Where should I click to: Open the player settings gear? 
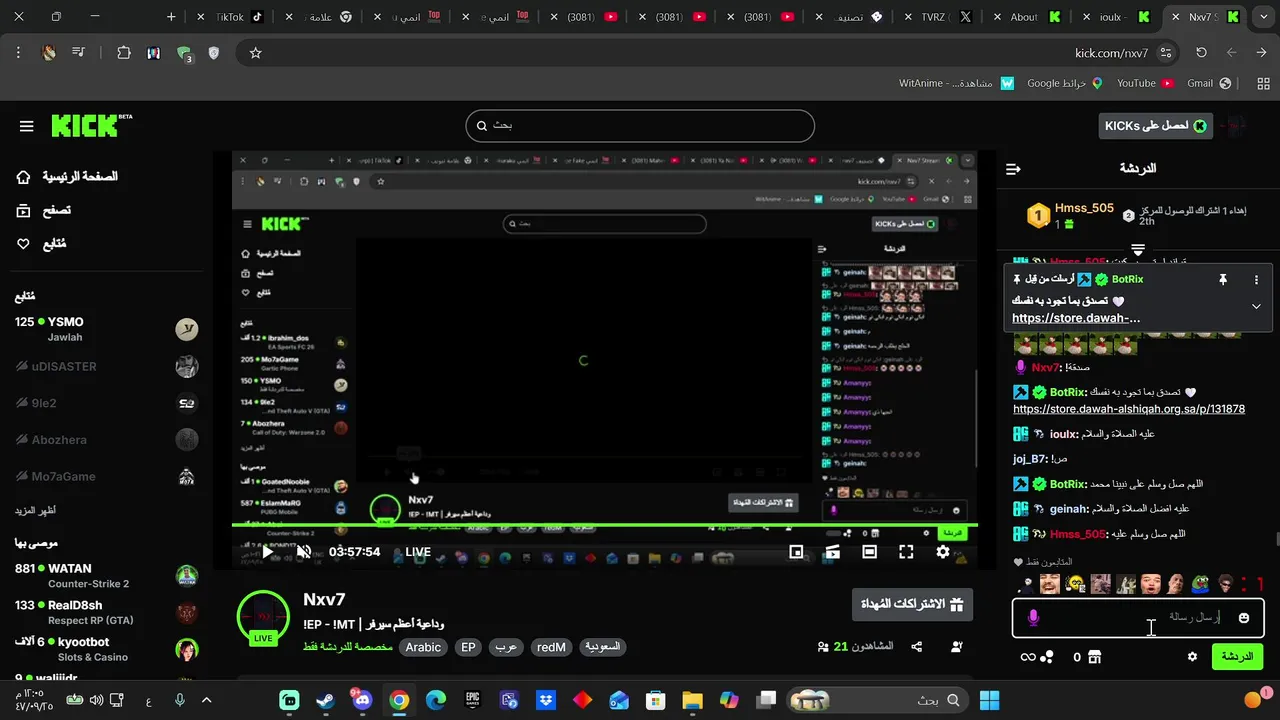click(x=943, y=552)
